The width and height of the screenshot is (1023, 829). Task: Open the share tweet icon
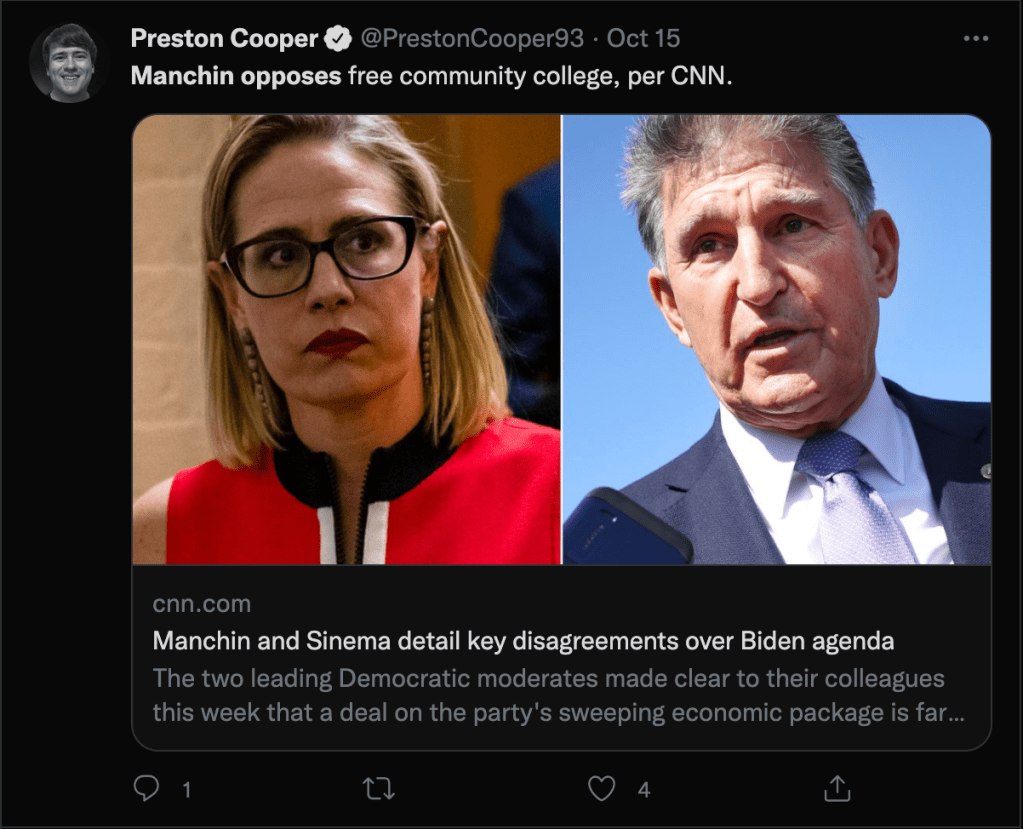point(836,789)
